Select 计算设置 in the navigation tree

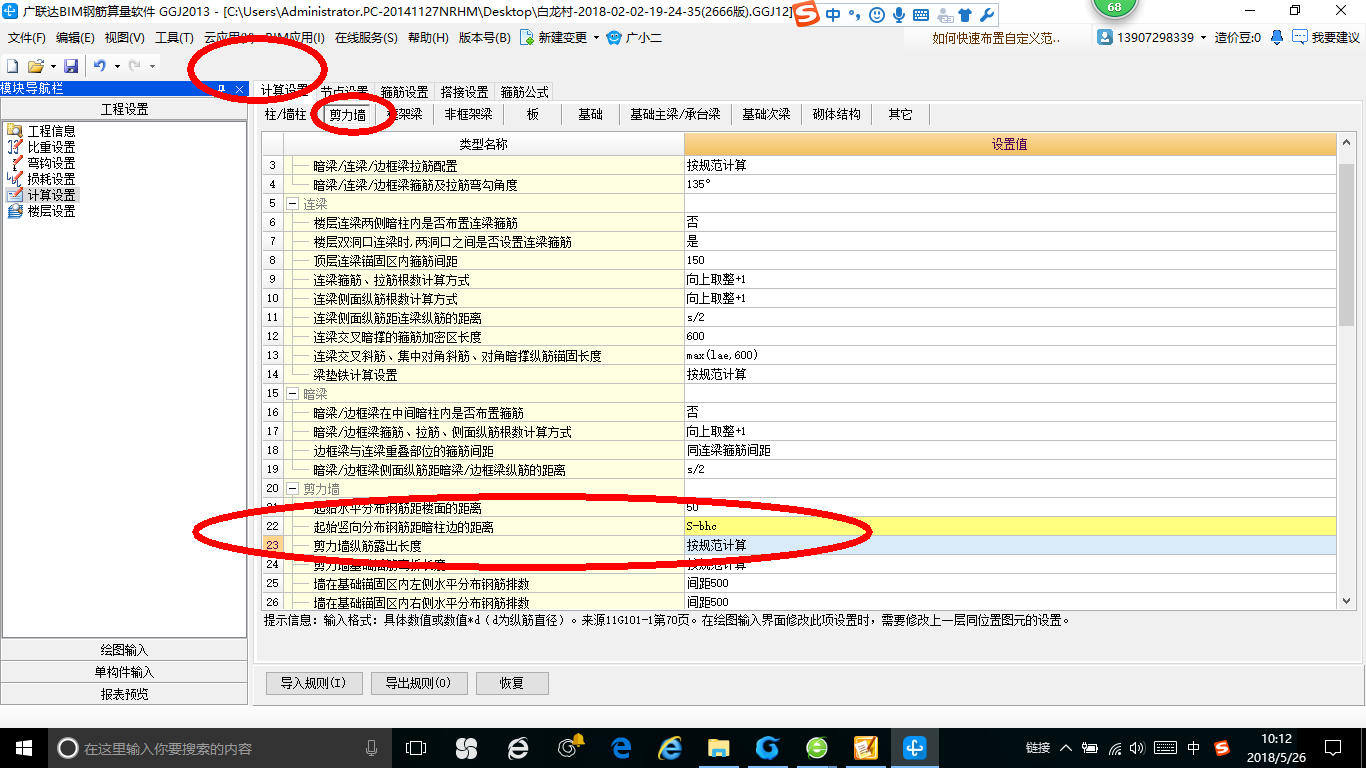(x=51, y=195)
